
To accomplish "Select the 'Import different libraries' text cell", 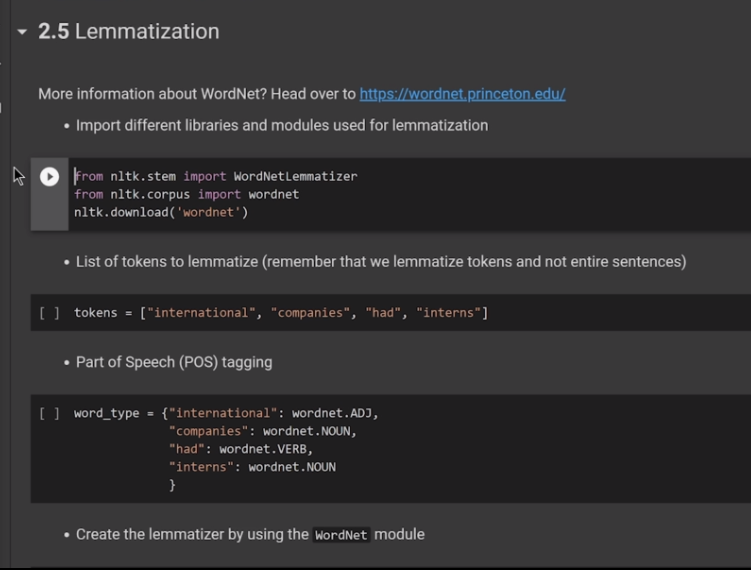I will tap(282, 126).
